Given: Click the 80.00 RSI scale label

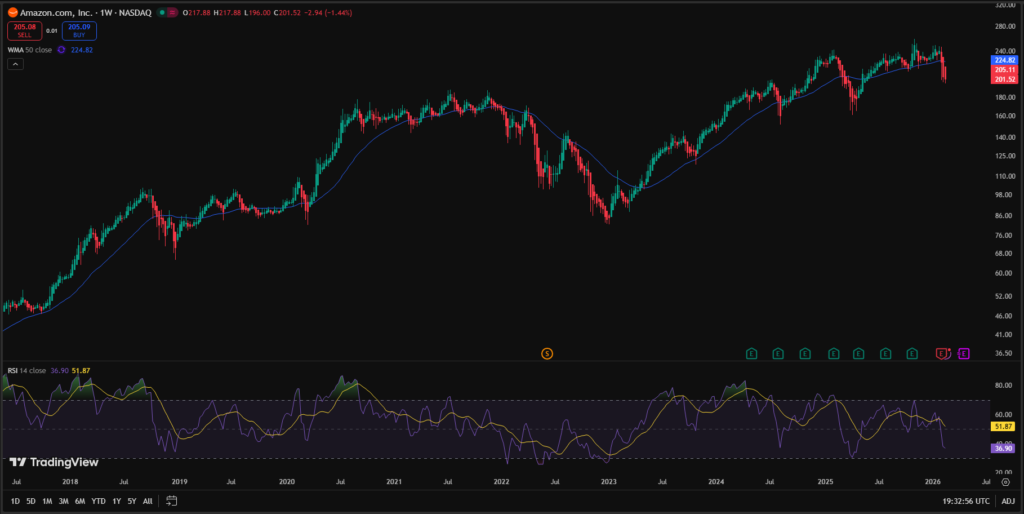Looking at the screenshot, I should (x=1004, y=385).
